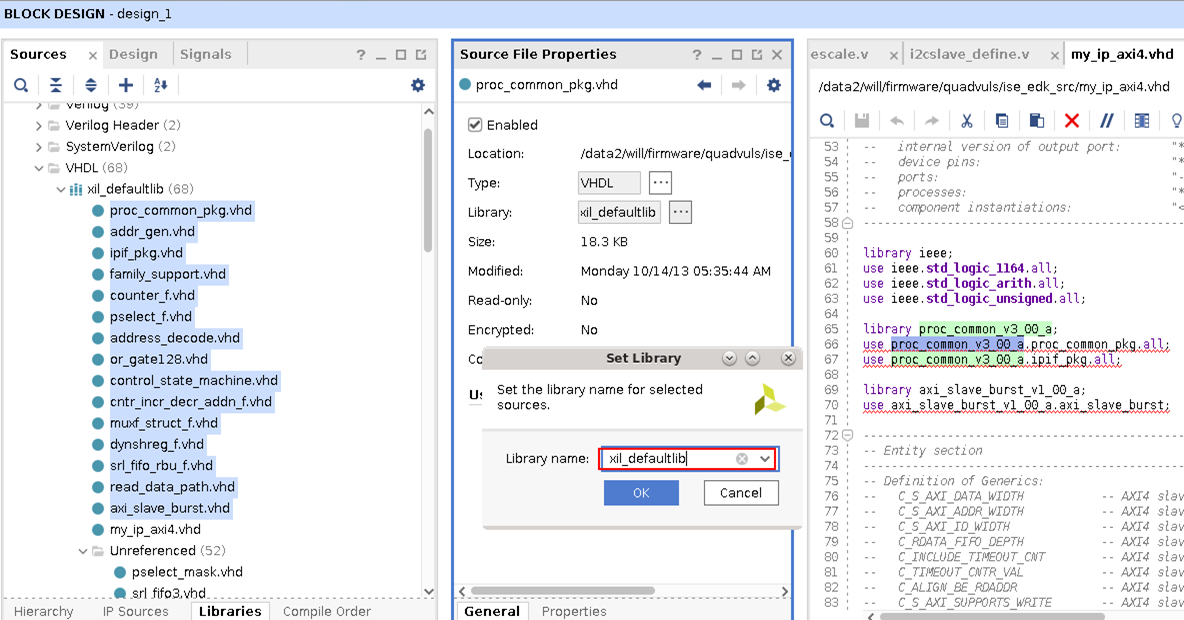Screen dimensions: 1184x620
Task: Expand the SystemVerilog group
Action: coord(39,147)
